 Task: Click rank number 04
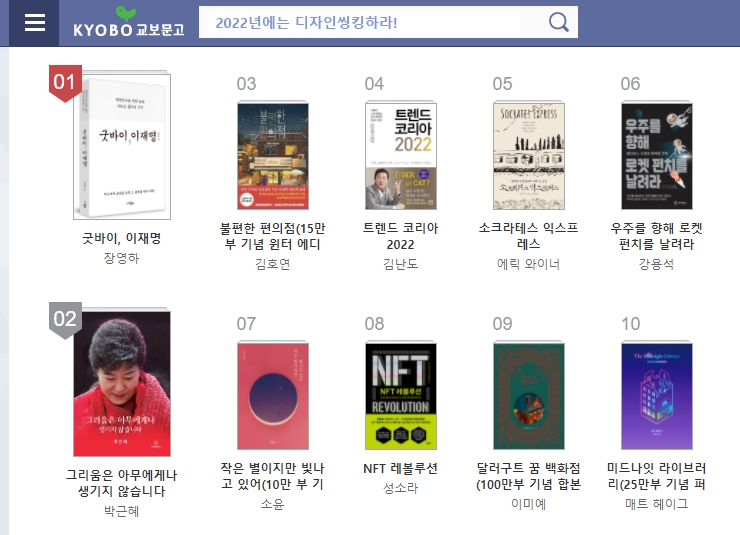click(374, 84)
